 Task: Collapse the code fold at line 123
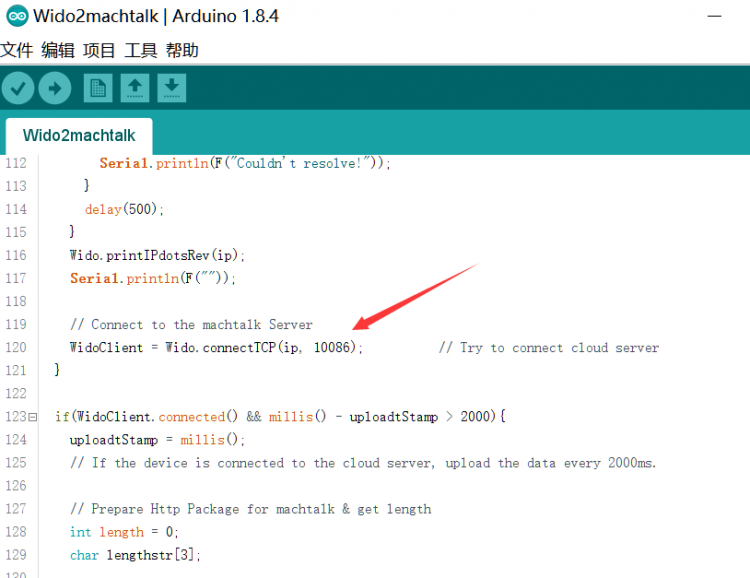pos(33,417)
